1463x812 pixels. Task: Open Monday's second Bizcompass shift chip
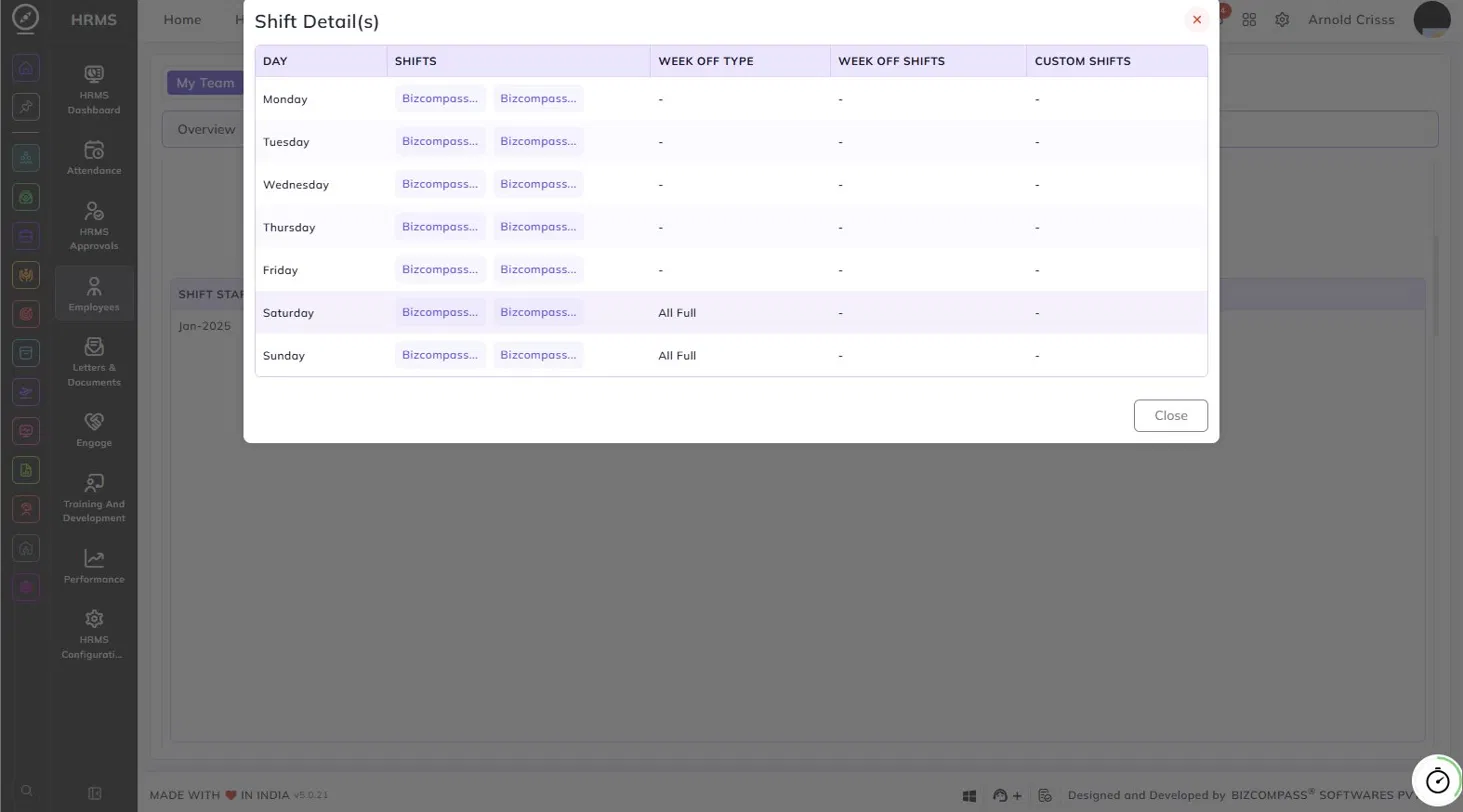pos(538,99)
